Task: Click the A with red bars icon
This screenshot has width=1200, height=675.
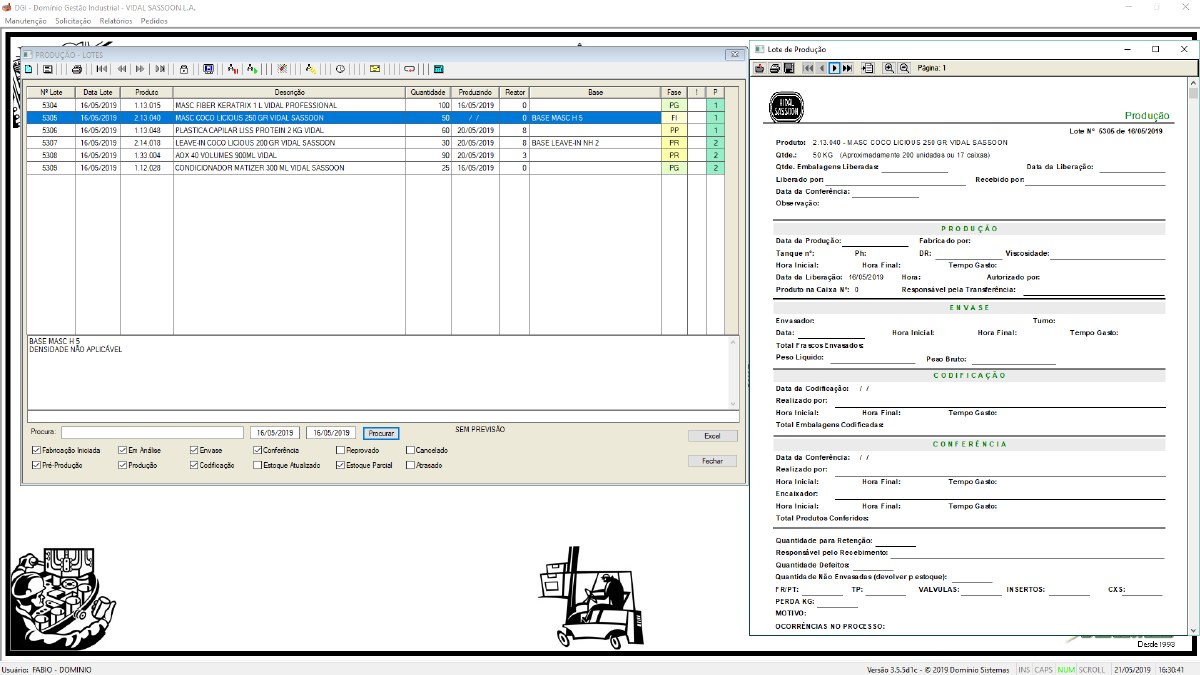Action: coord(233,69)
